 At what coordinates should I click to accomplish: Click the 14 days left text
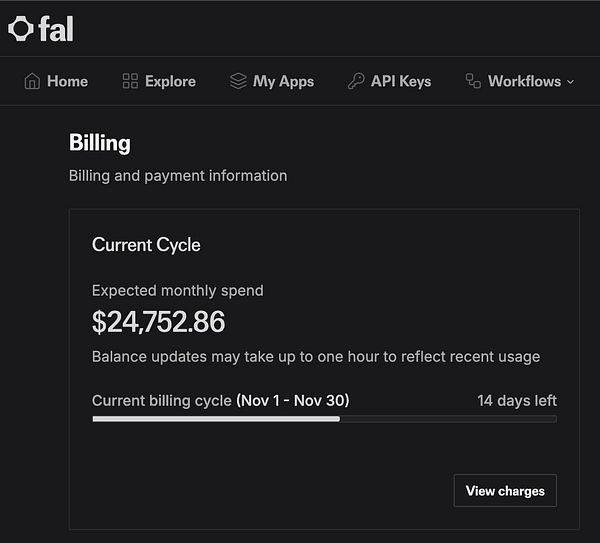click(517, 400)
